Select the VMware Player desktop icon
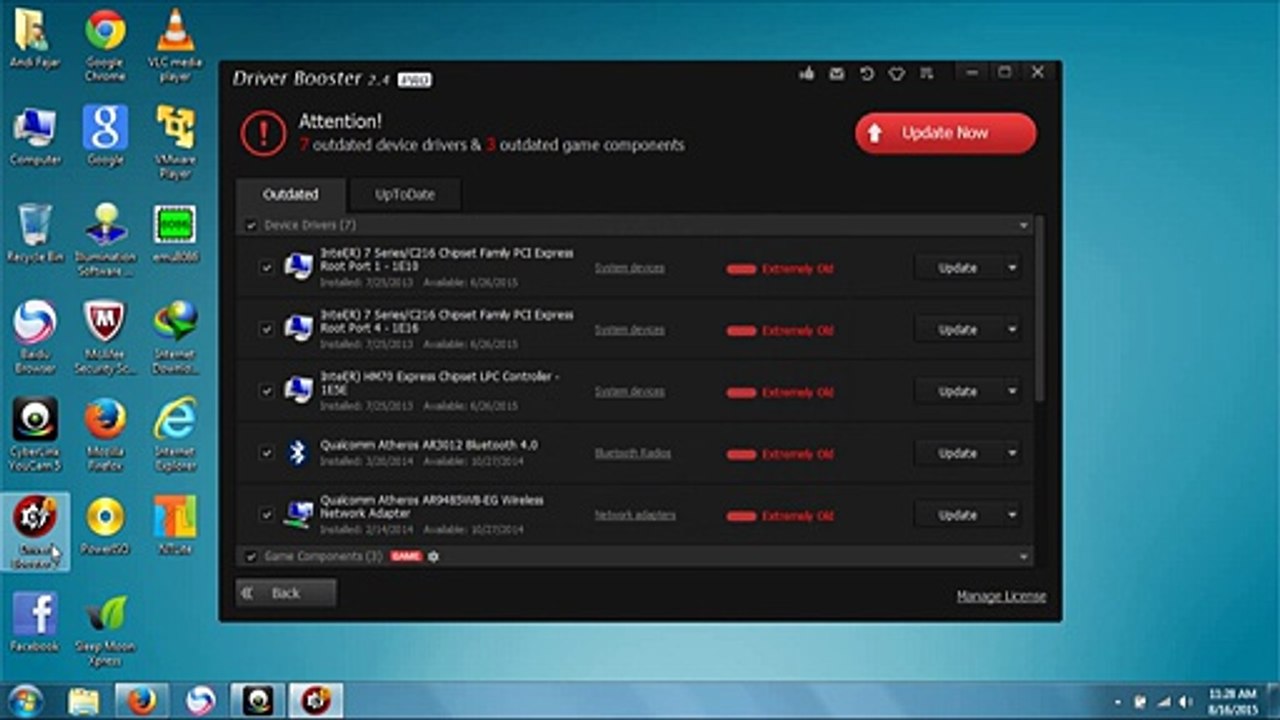The image size is (1280, 720). (x=175, y=142)
